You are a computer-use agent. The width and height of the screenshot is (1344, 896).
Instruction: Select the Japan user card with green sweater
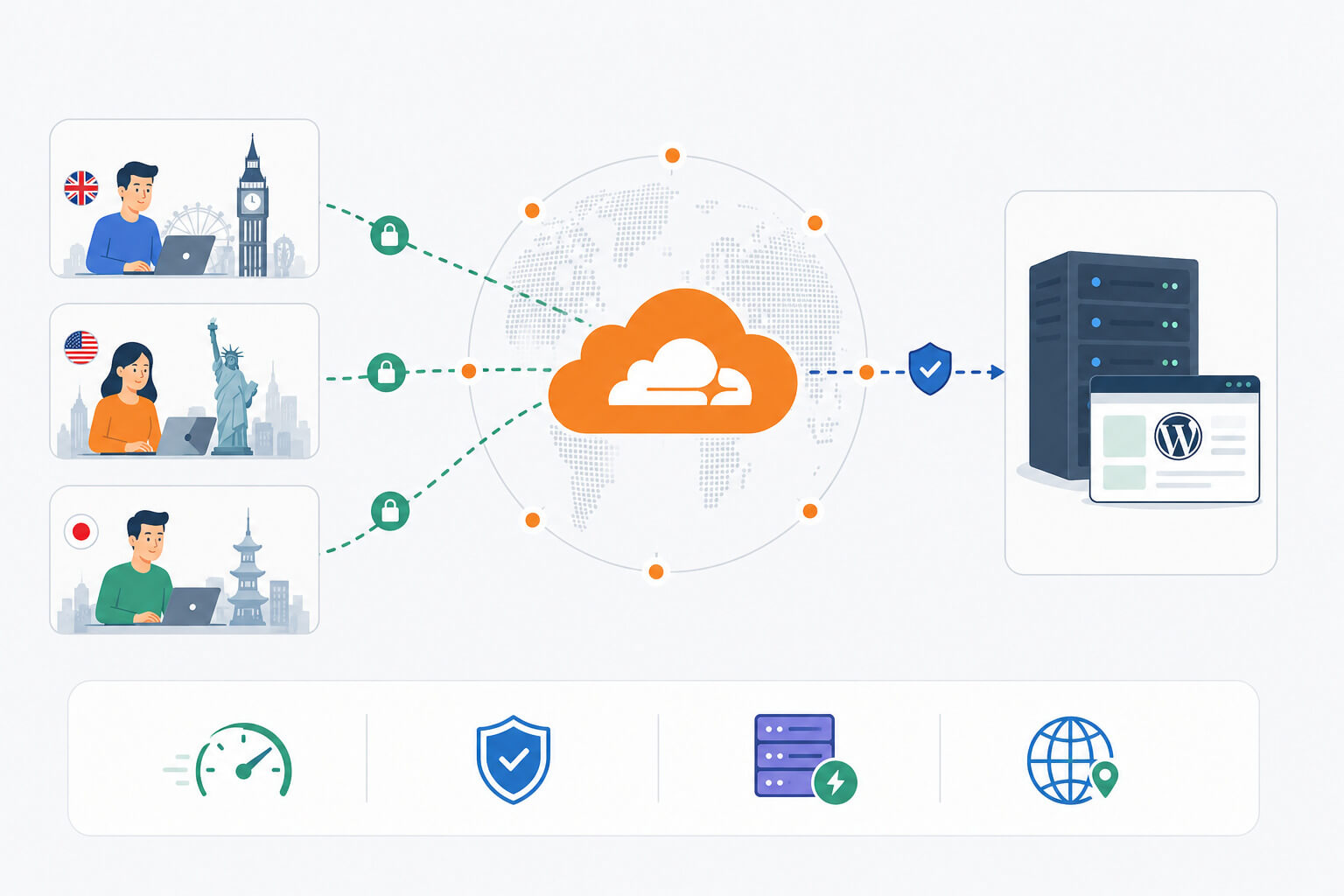coord(185,560)
